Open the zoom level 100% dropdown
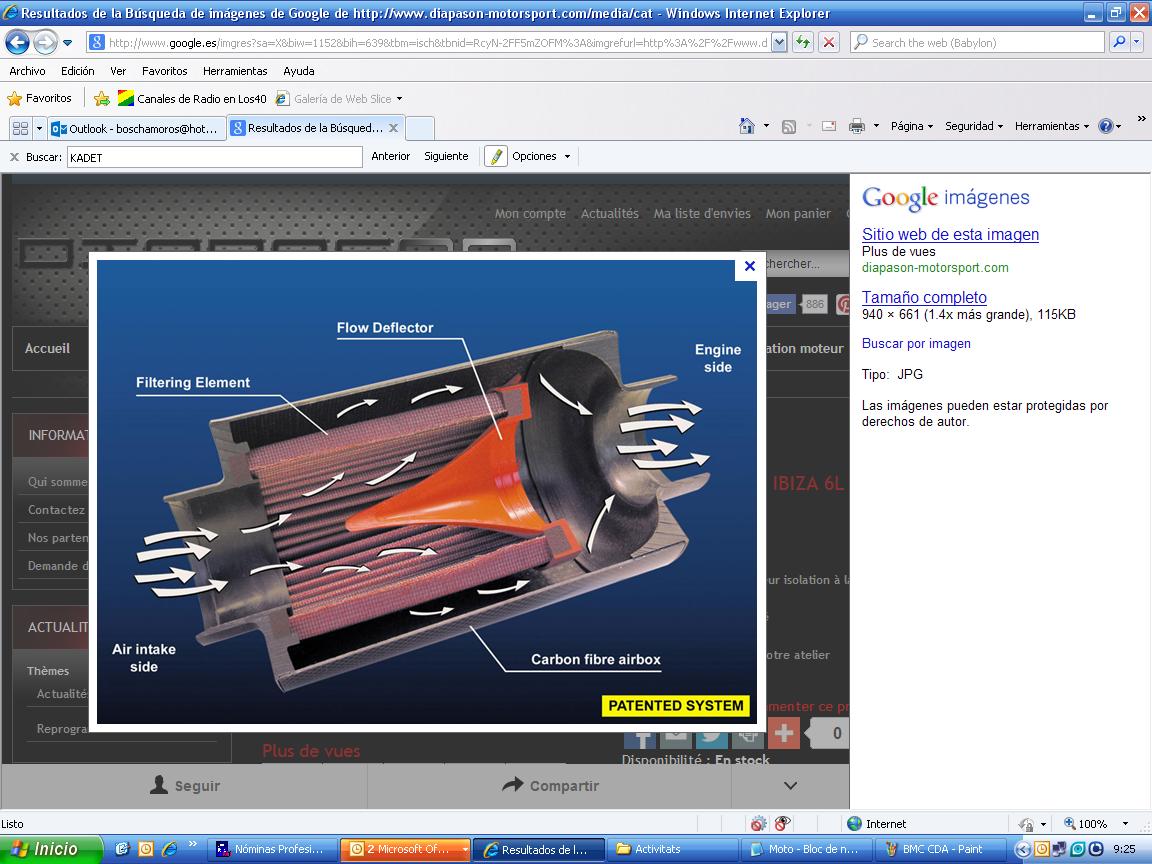Image resolution: width=1152 pixels, height=864 pixels. coord(1127,824)
